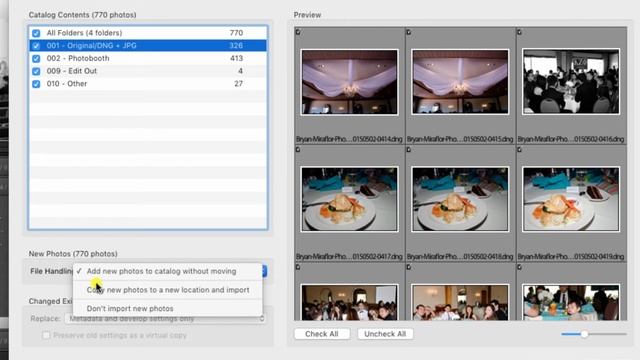
Task: Select the 010 - Other folder row
Action: 148,84
